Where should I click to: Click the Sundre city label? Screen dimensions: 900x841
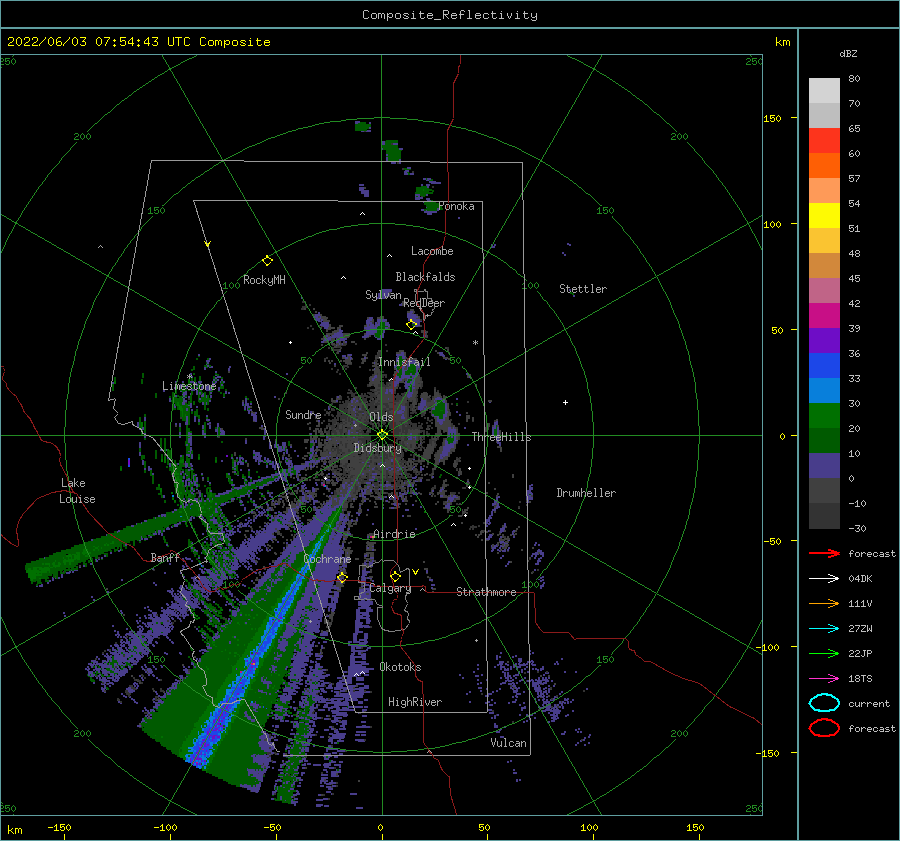click(x=303, y=414)
